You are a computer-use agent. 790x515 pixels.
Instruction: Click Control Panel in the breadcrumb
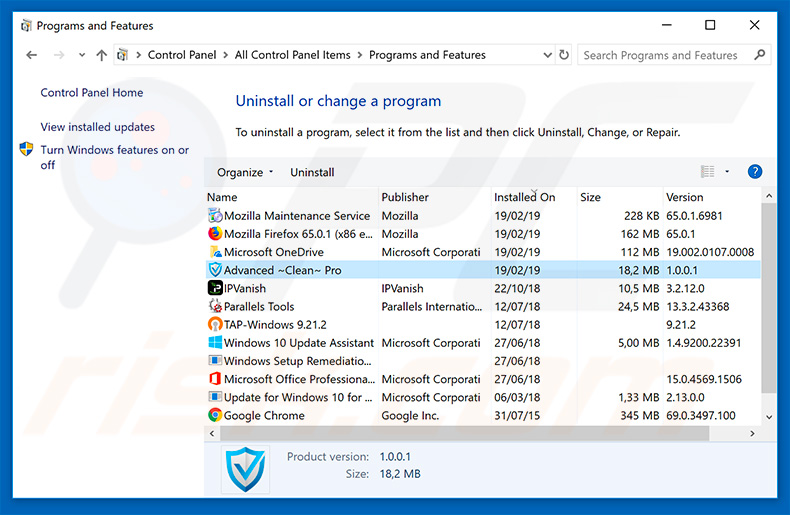point(182,55)
